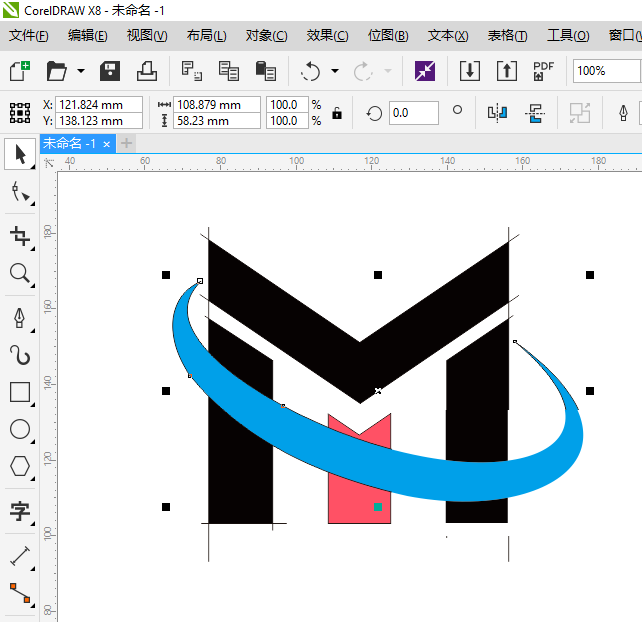Open the 效果(C) menu
The image size is (642, 622).
[327, 36]
